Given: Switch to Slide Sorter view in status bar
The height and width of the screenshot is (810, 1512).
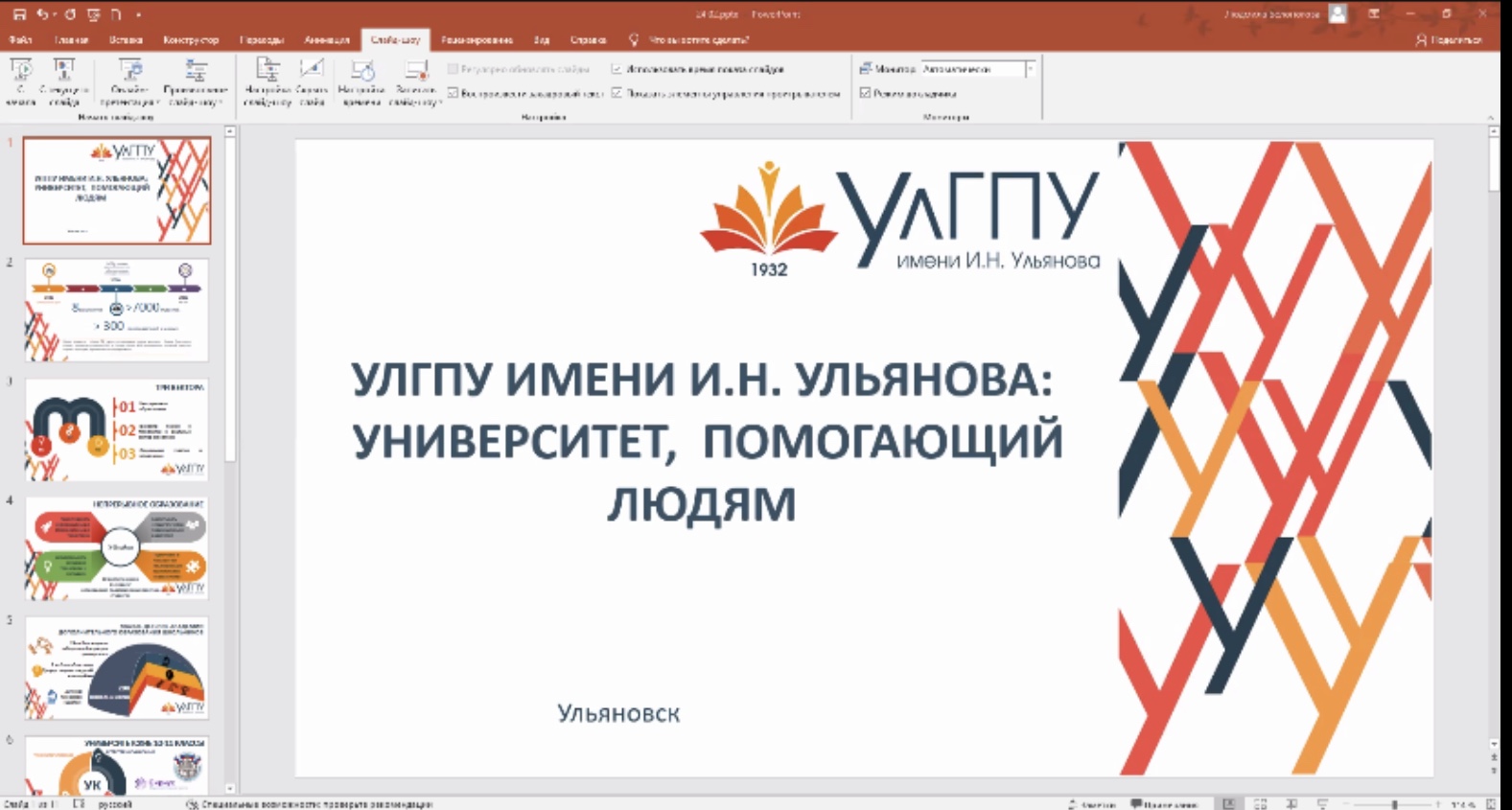Looking at the screenshot, I should point(1260,803).
